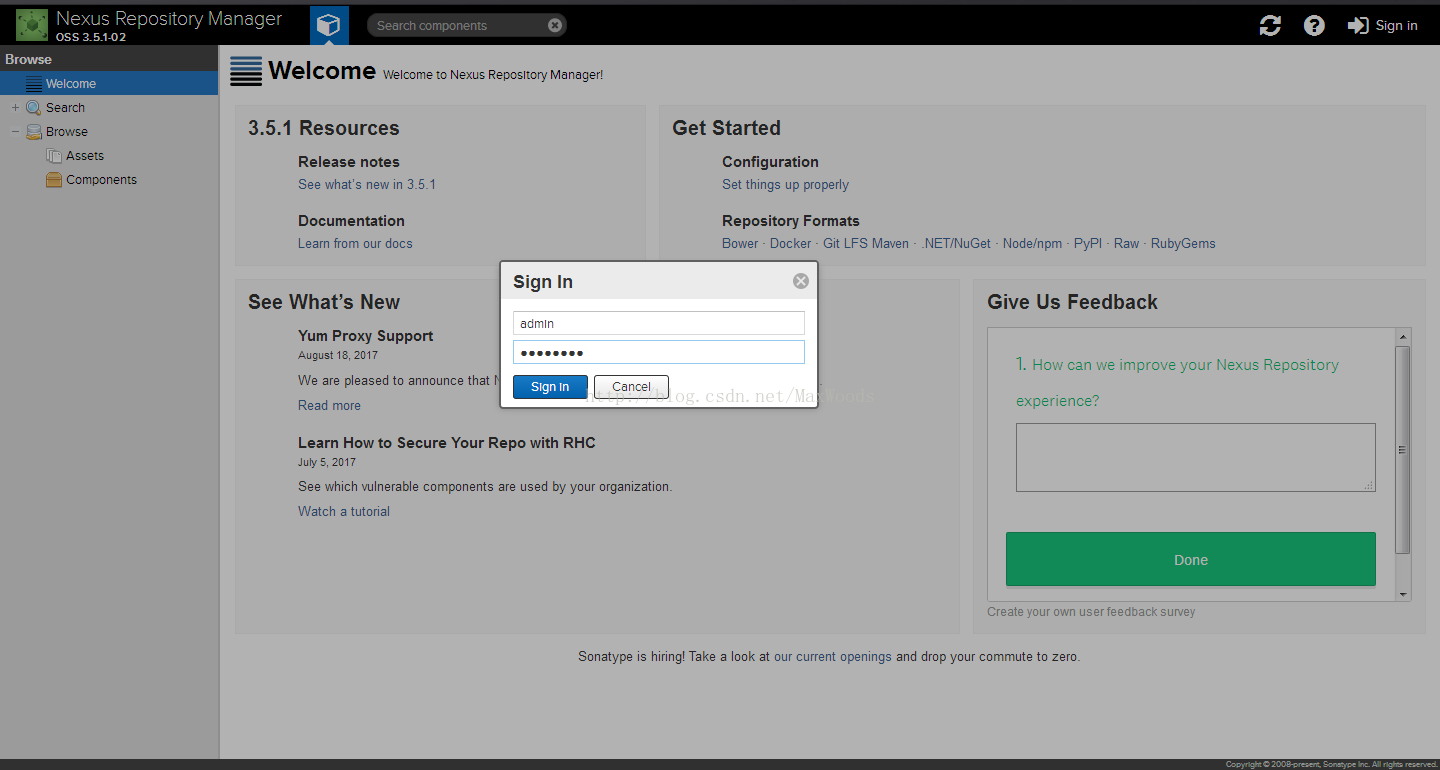The height and width of the screenshot is (770, 1440).
Task: Click the feedback survey text area
Action: 1196,457
